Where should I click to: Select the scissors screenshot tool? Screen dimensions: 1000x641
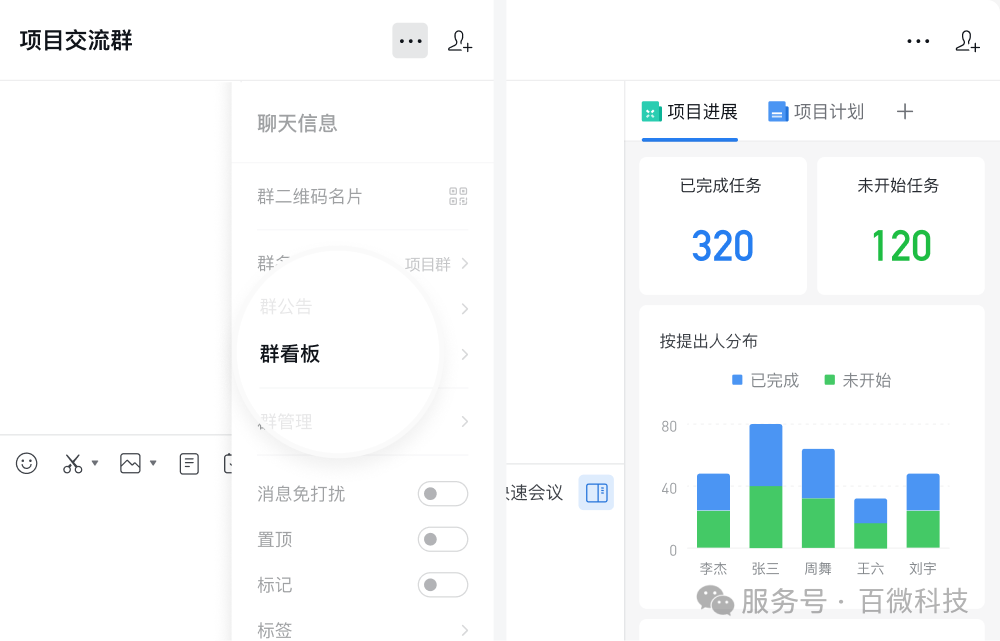click(71, 463)
